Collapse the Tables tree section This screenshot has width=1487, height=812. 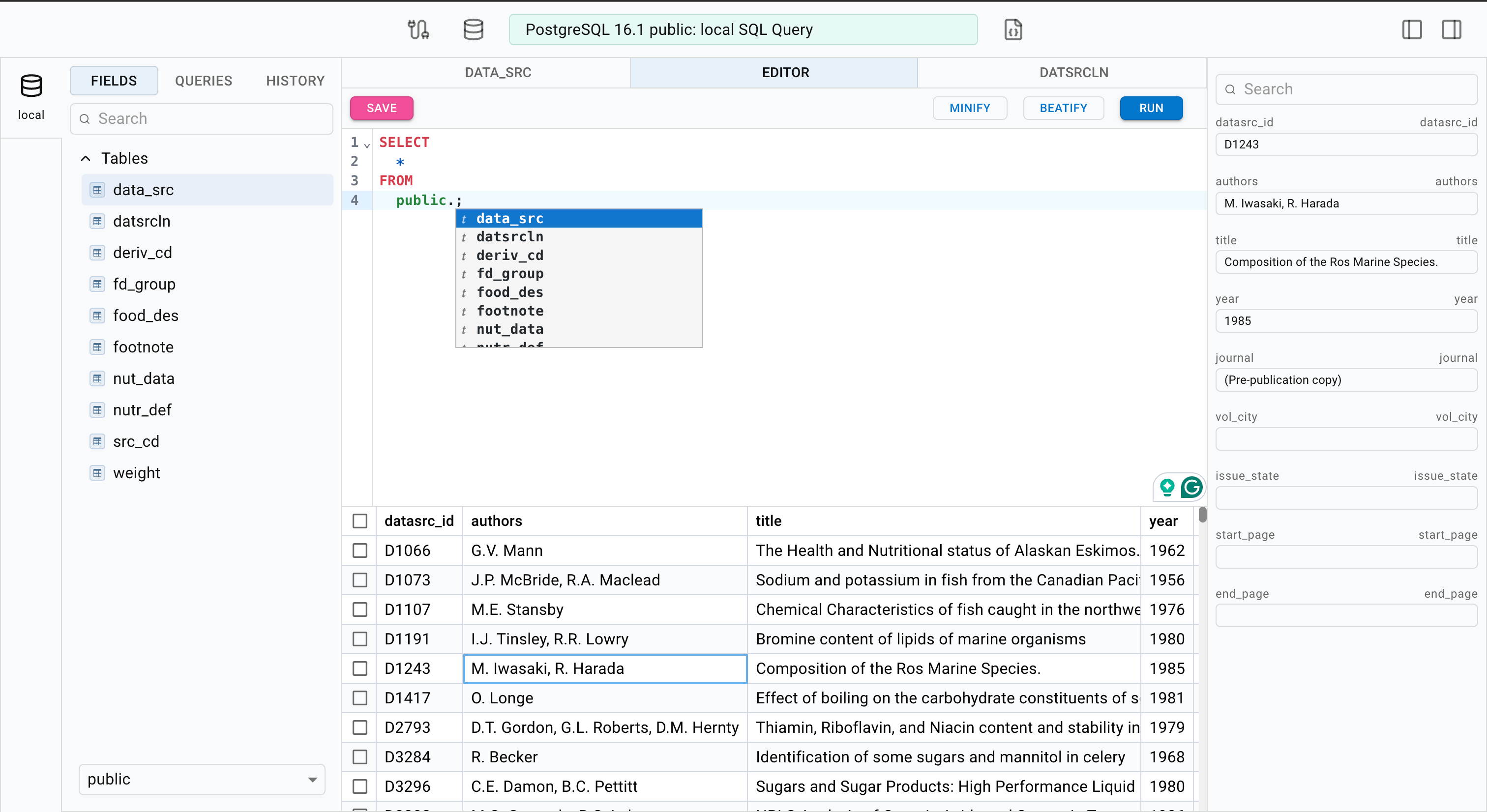[x=86, y=158]
